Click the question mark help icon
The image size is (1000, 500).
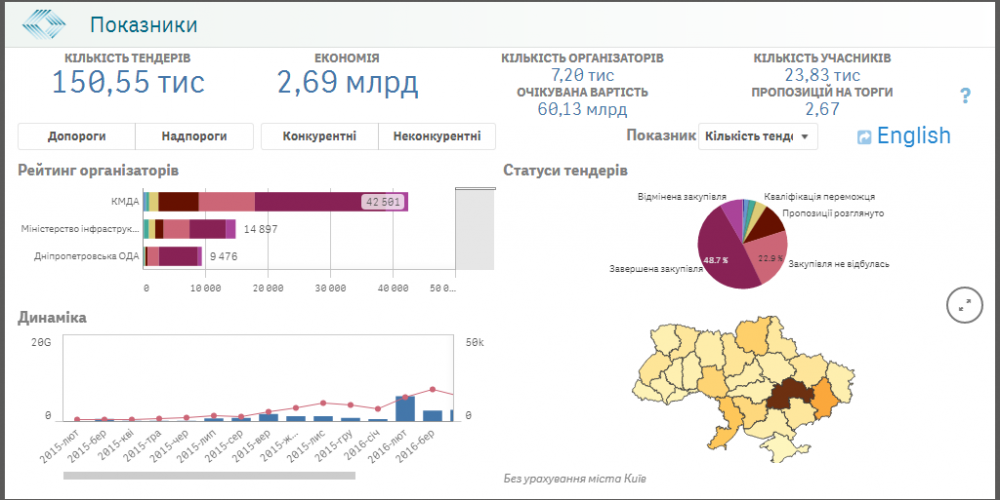pos(965,96)
